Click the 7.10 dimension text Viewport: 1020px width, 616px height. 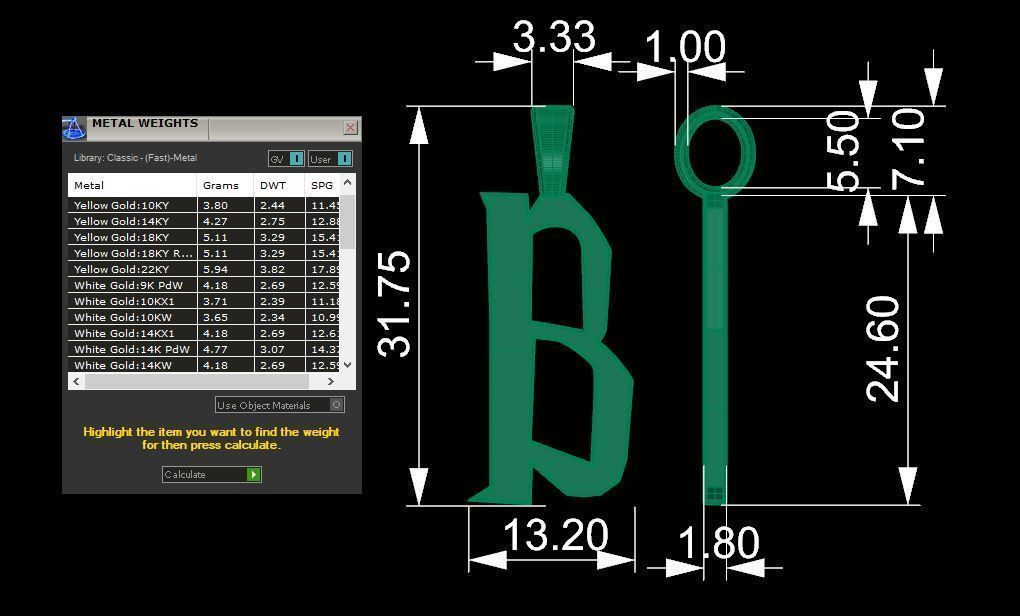coord(908,148)
